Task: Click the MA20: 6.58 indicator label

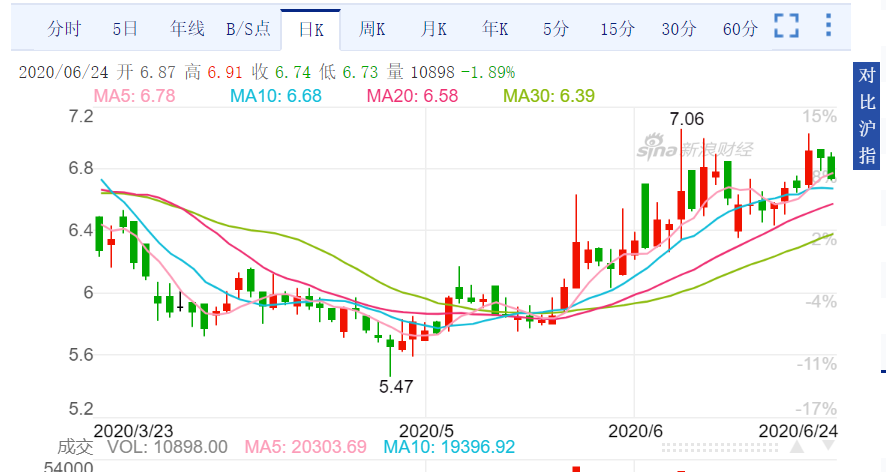Action: (x=412, y=96)
